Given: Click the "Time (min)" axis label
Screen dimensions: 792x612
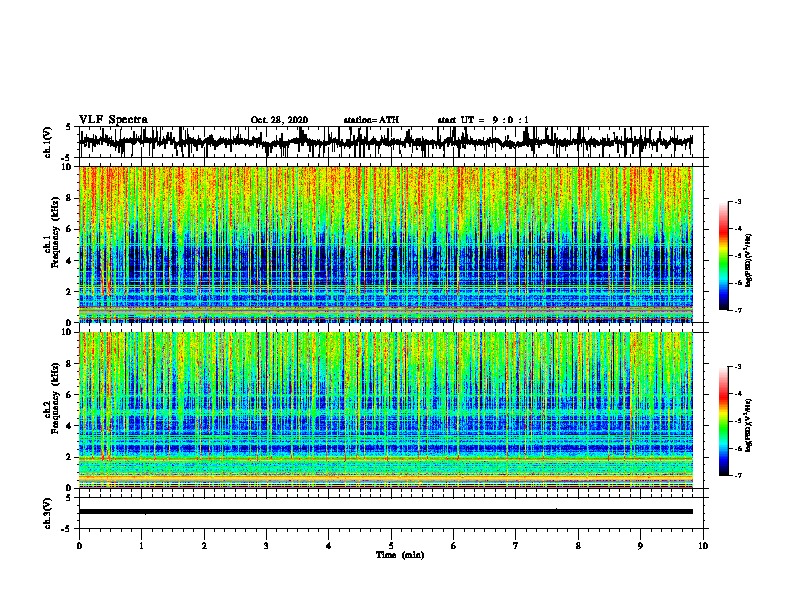Looking at the screenshot, I should pos(400,555).
